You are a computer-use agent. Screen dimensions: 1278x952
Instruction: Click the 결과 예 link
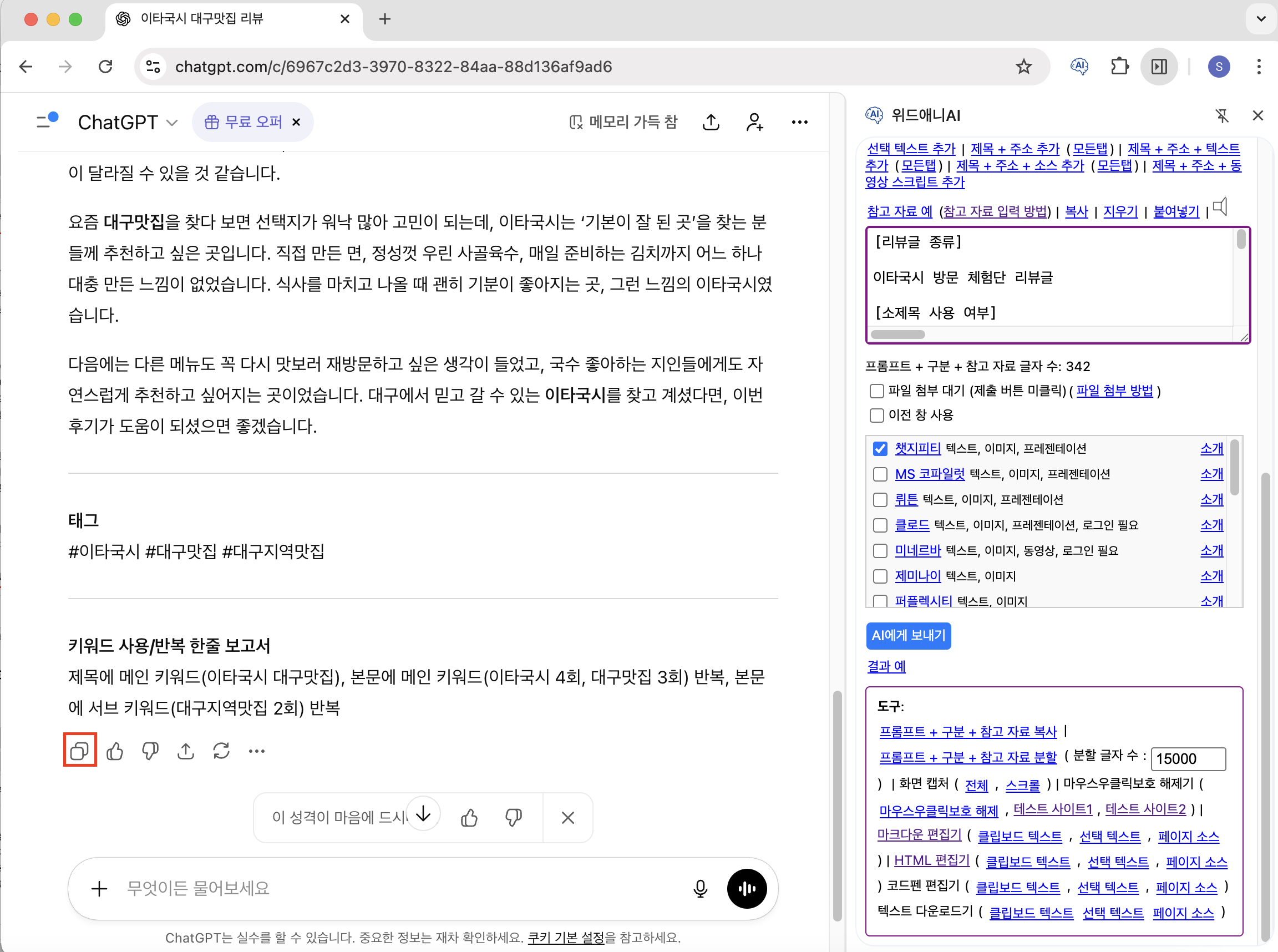pos(886,667)
